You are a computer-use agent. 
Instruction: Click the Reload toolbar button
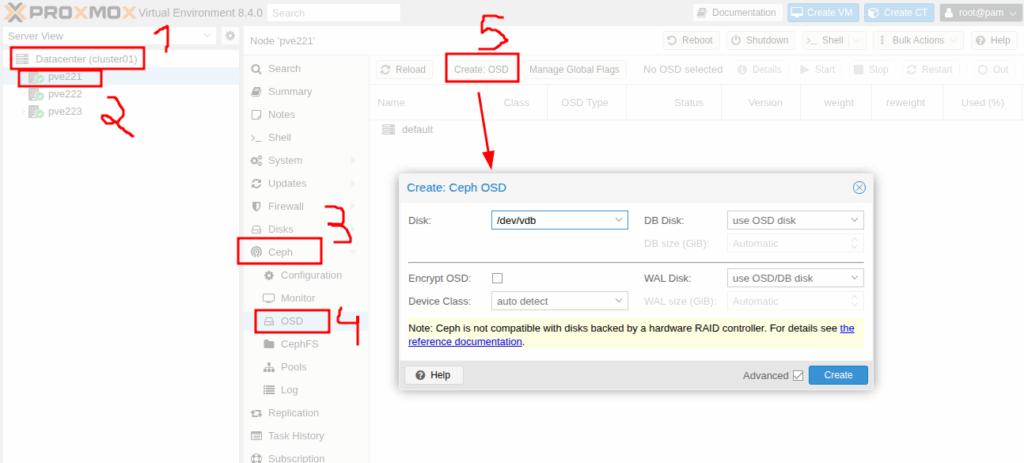404,70
